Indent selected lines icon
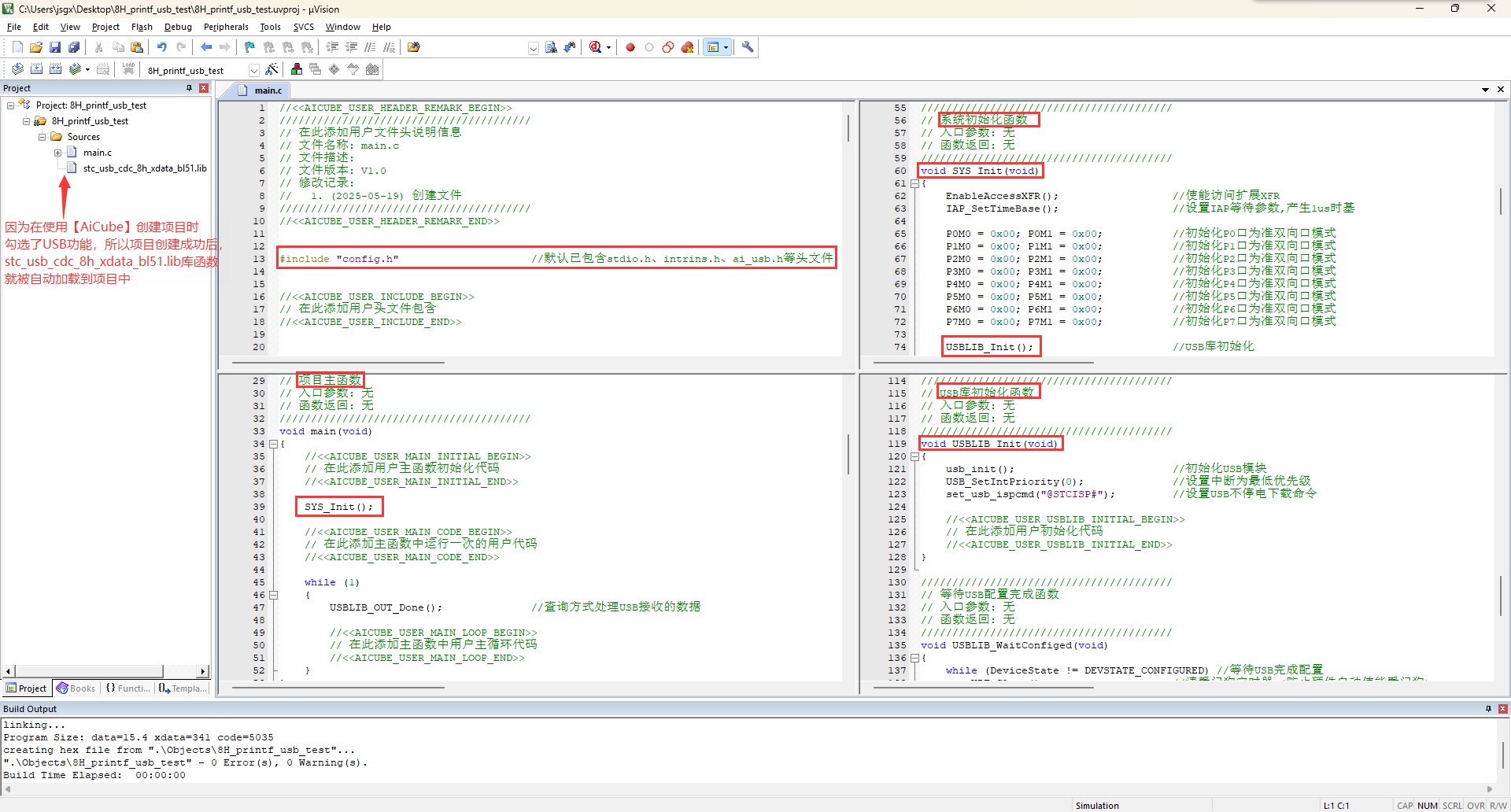 coord(332,47)
